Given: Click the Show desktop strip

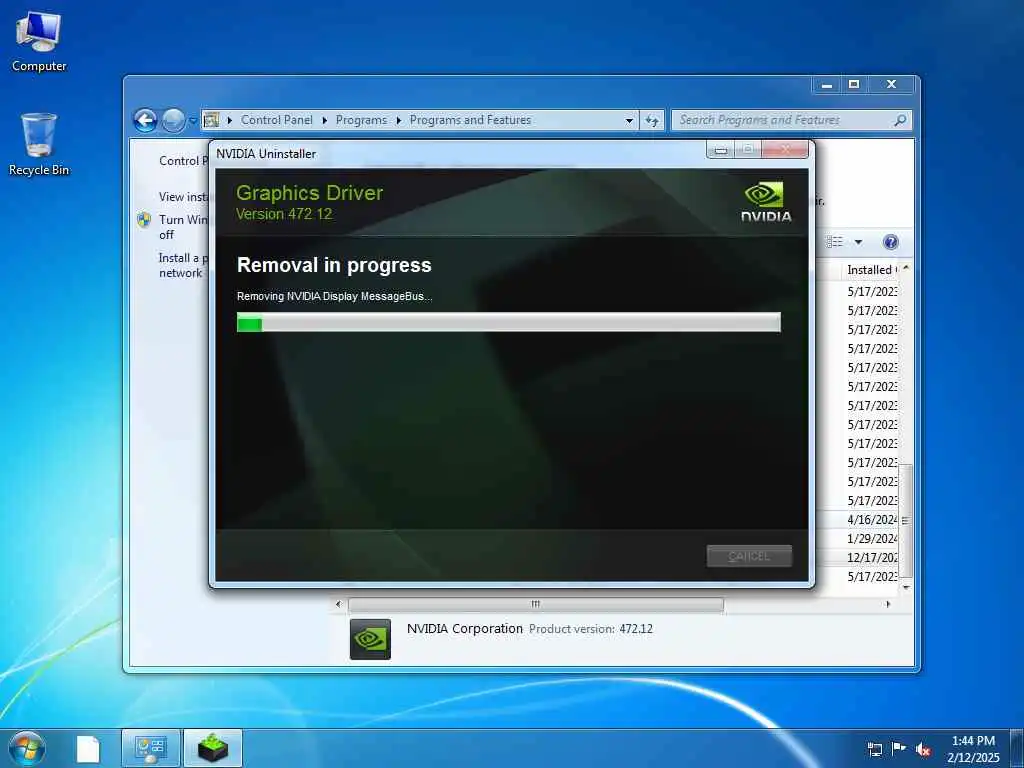Looking at the screenshot, I should point(1017,748).
